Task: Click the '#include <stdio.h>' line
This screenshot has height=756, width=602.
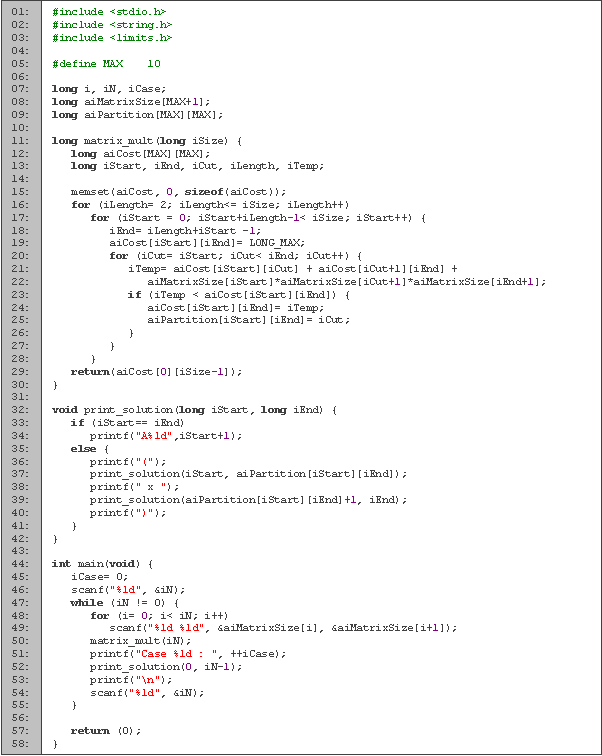Action: point(109,12)
